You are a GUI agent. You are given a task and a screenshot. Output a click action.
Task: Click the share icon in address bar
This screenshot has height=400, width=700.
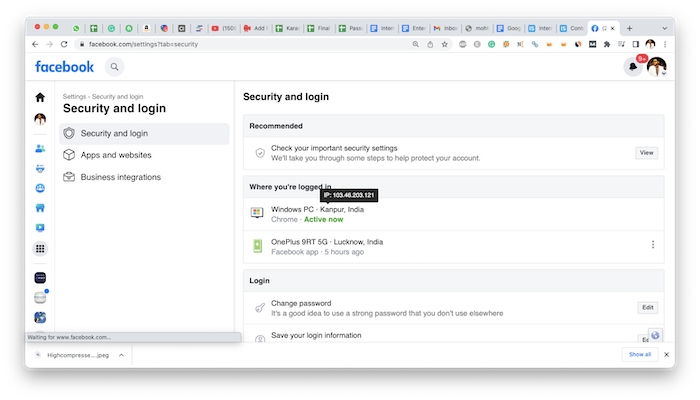pos(430,44)
